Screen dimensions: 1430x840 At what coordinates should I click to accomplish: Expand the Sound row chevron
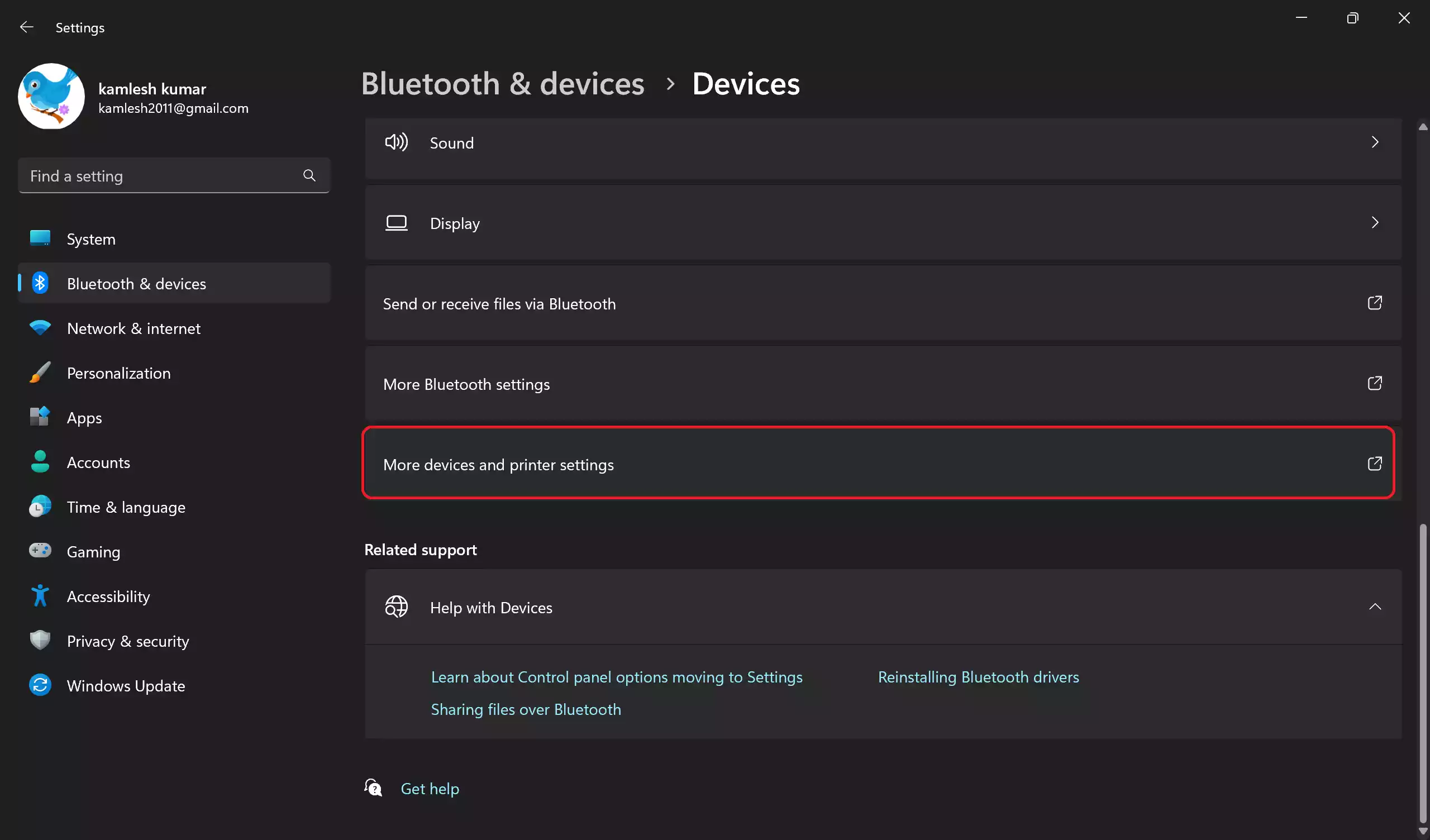pyautogui.click(x=1374, y=142)
